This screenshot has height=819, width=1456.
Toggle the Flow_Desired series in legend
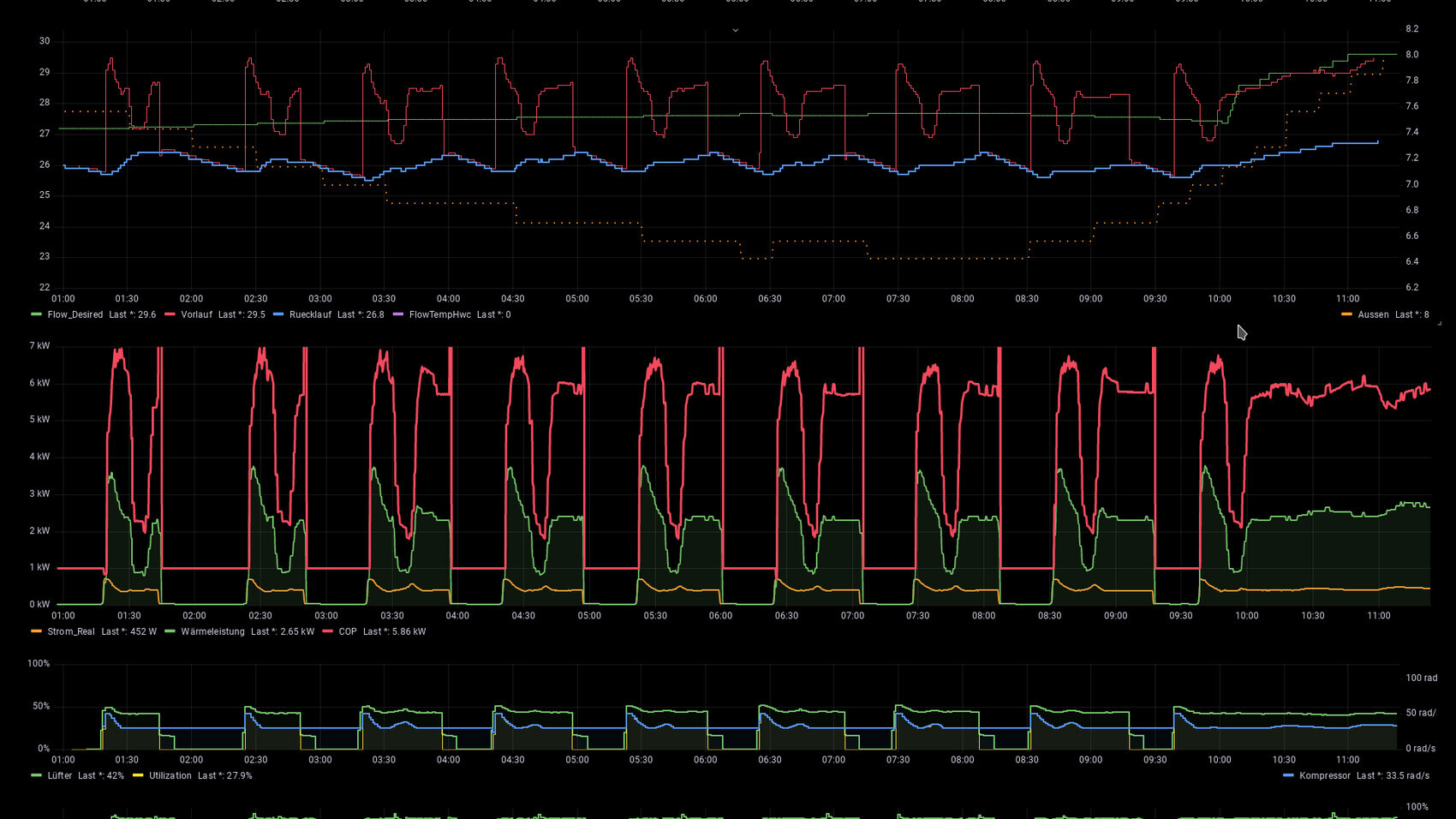(75, 314)
